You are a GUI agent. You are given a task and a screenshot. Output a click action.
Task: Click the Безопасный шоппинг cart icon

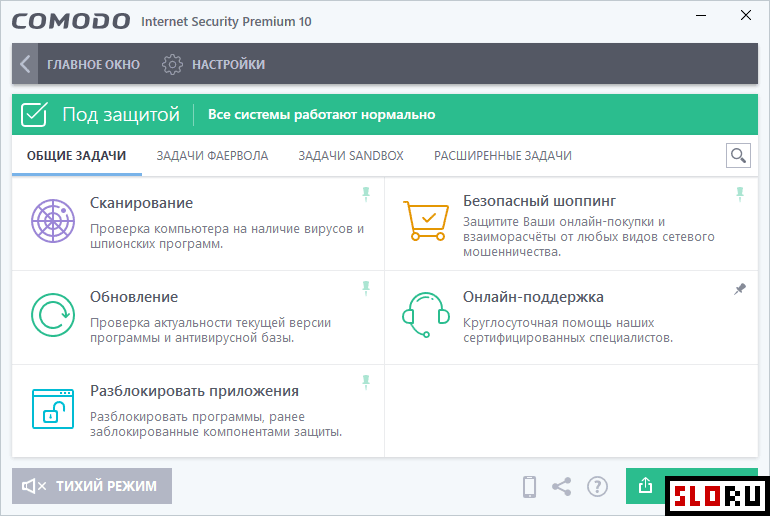(426, 221)
